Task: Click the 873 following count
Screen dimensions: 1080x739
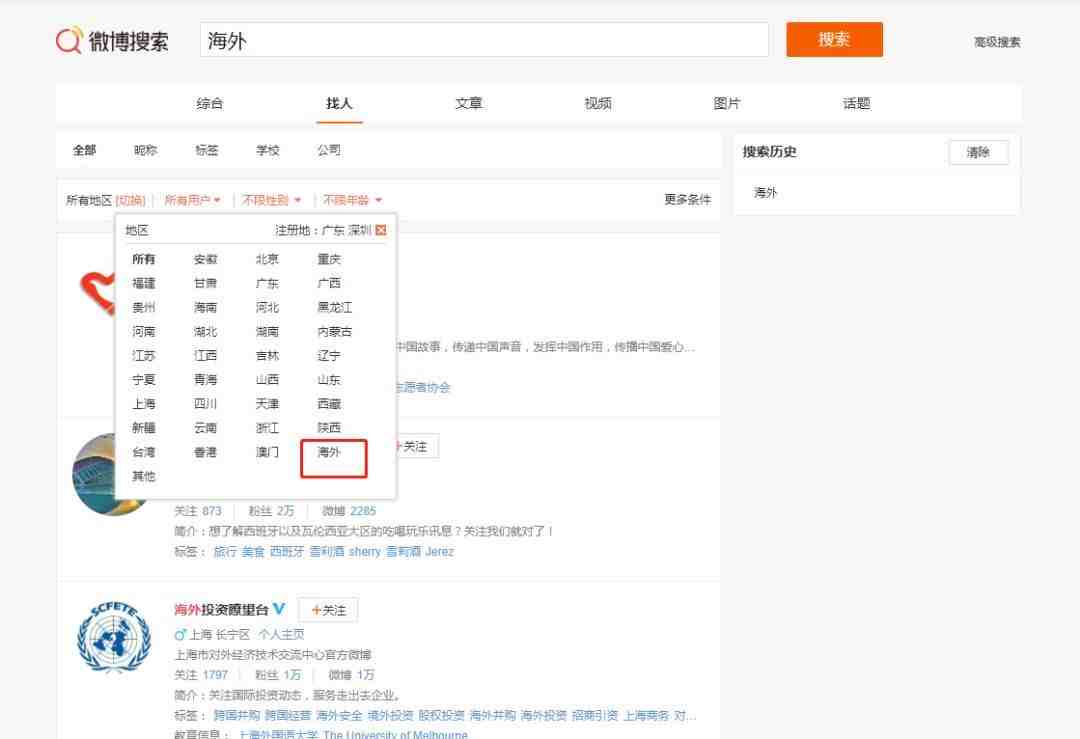Action: 211,511
